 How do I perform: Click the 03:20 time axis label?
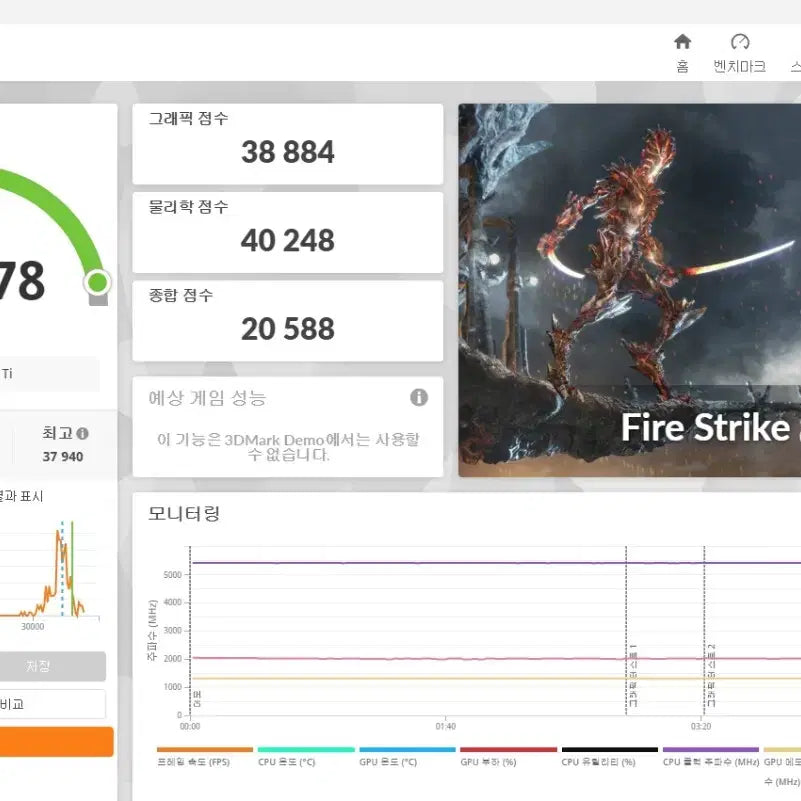[x=701, y=726]
